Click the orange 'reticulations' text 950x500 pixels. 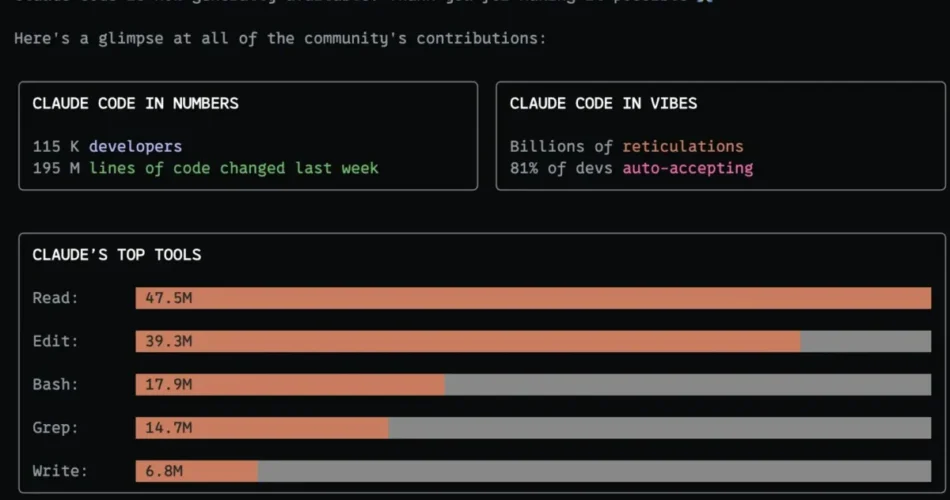(x=683, y=146)
